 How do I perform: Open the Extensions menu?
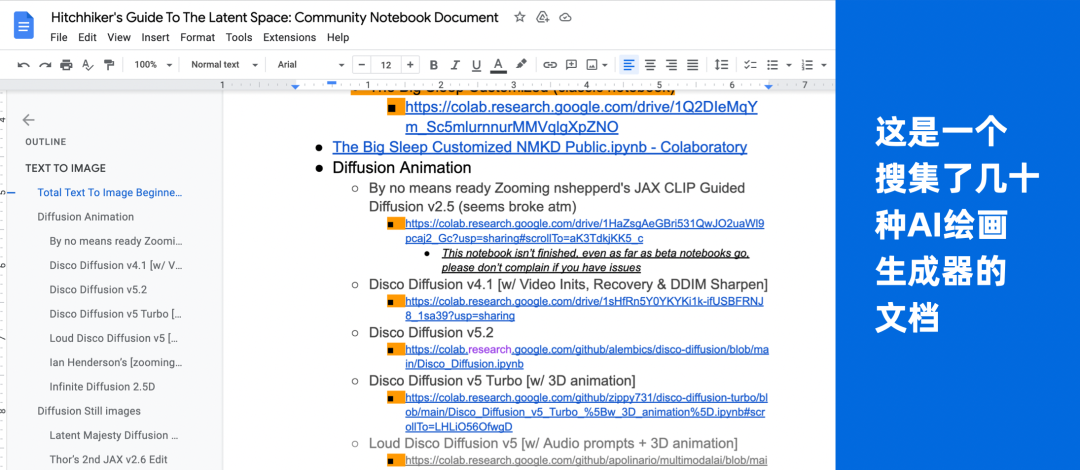(x=290, y=37)
